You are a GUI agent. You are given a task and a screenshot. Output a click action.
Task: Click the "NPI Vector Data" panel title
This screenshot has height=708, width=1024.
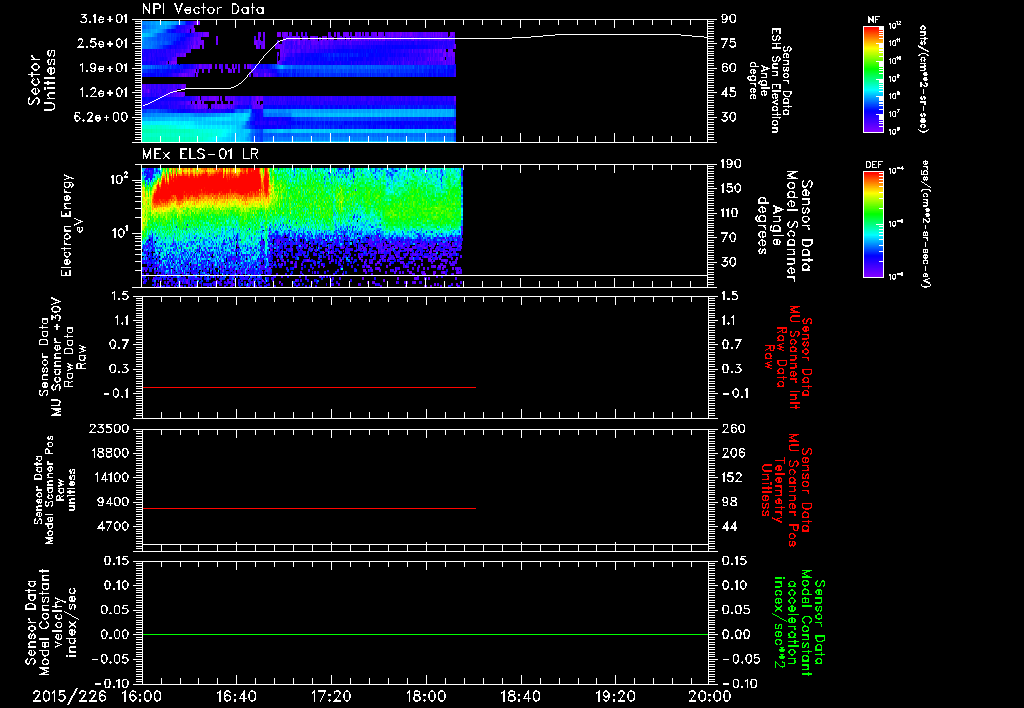(203, 9)
